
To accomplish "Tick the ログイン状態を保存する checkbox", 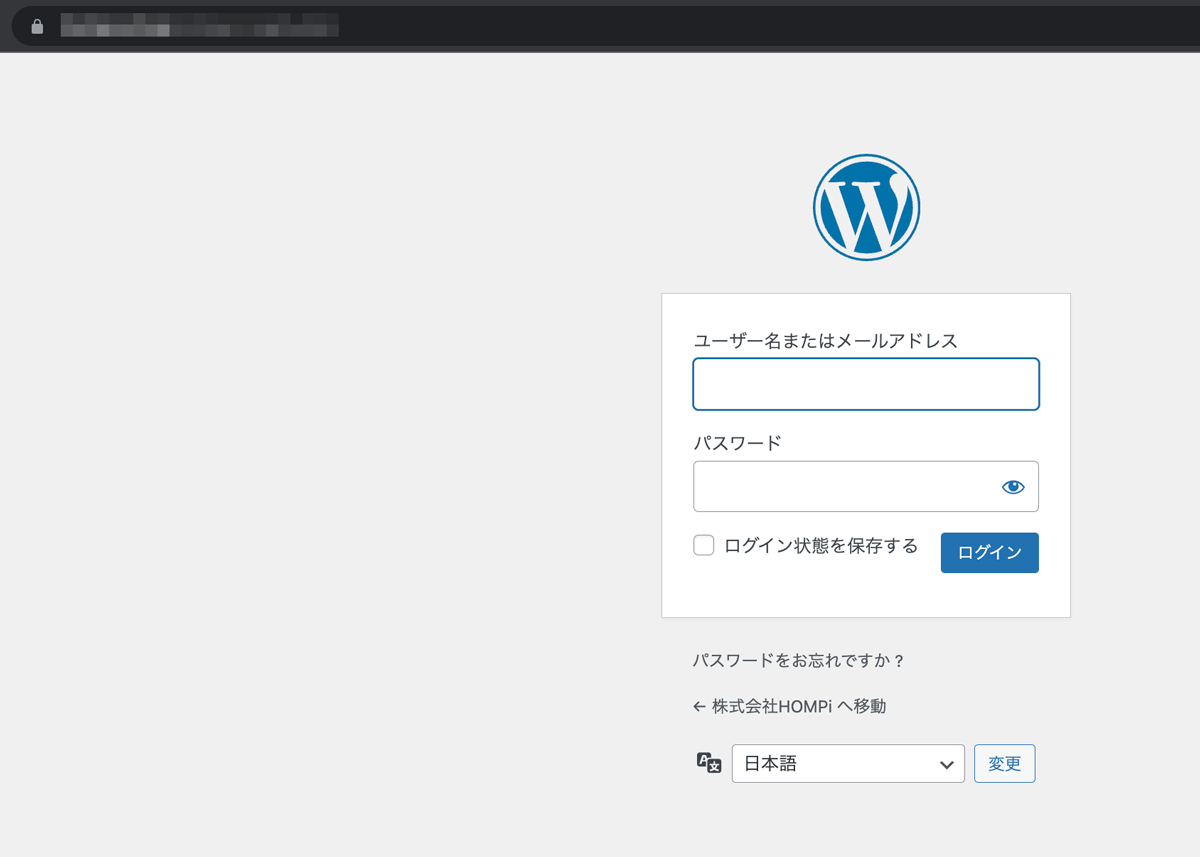I will coord(704,545).
